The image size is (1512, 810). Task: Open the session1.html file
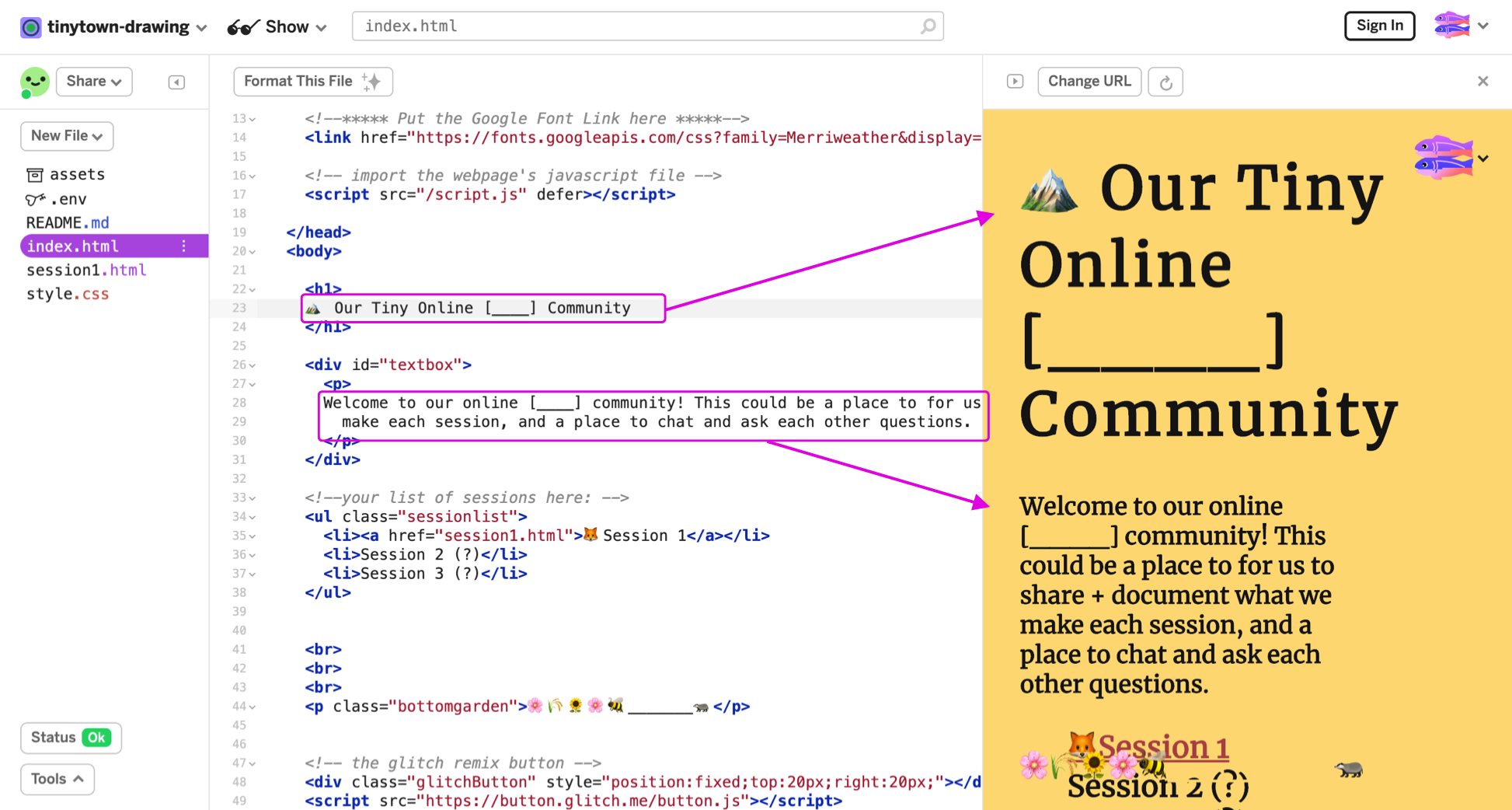[86, 270]
